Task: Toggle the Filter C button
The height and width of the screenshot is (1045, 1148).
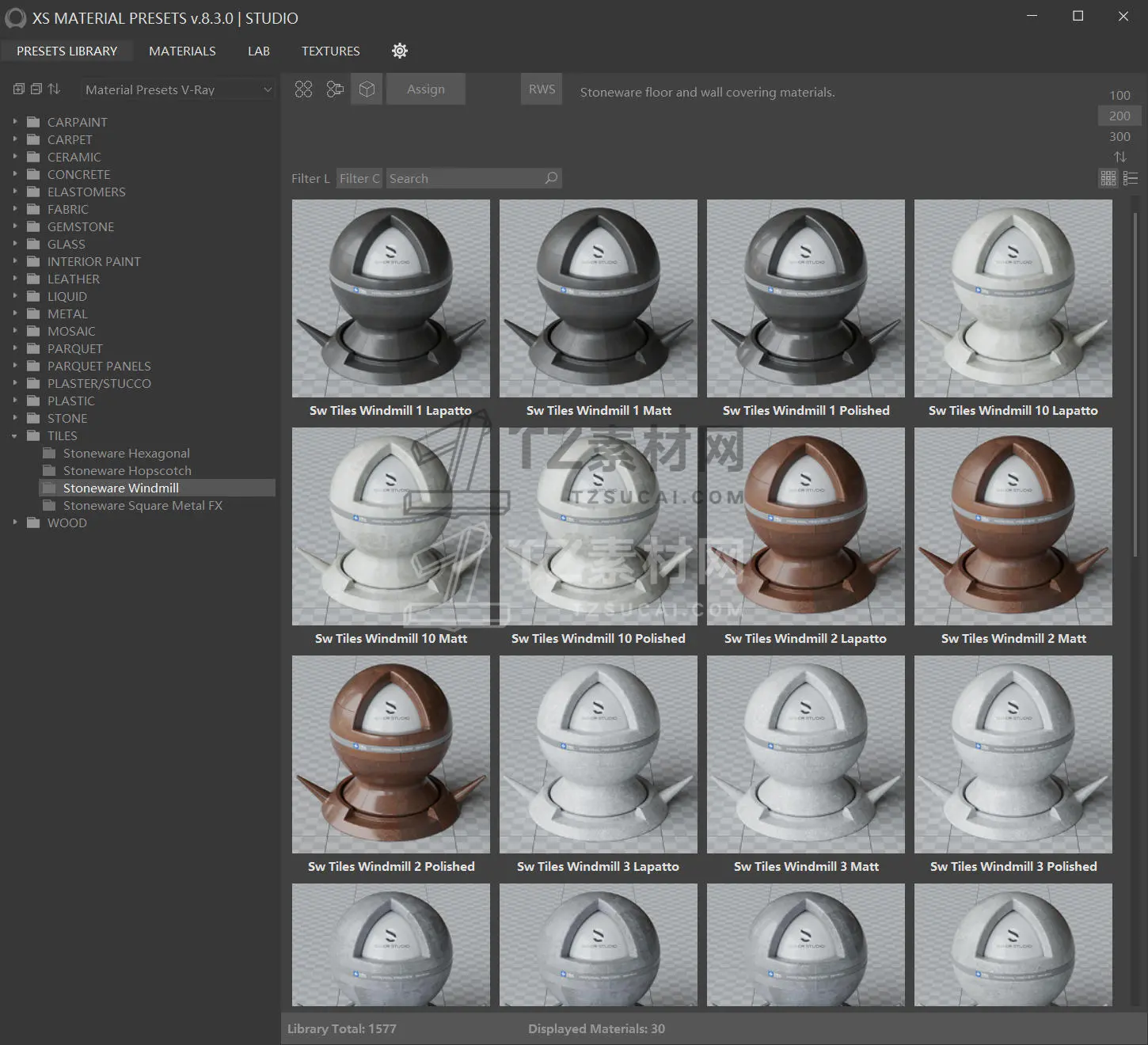Action: [x=359, y=178]
